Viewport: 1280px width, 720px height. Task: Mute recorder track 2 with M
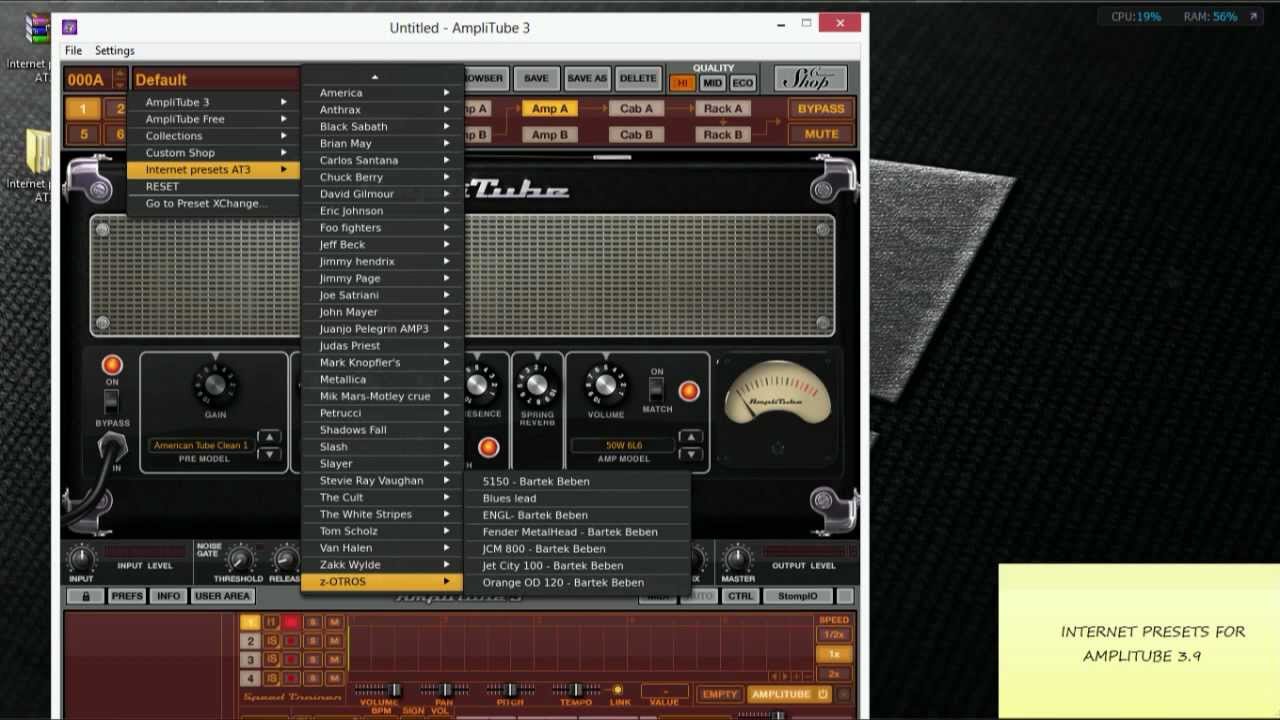point(334,640)
